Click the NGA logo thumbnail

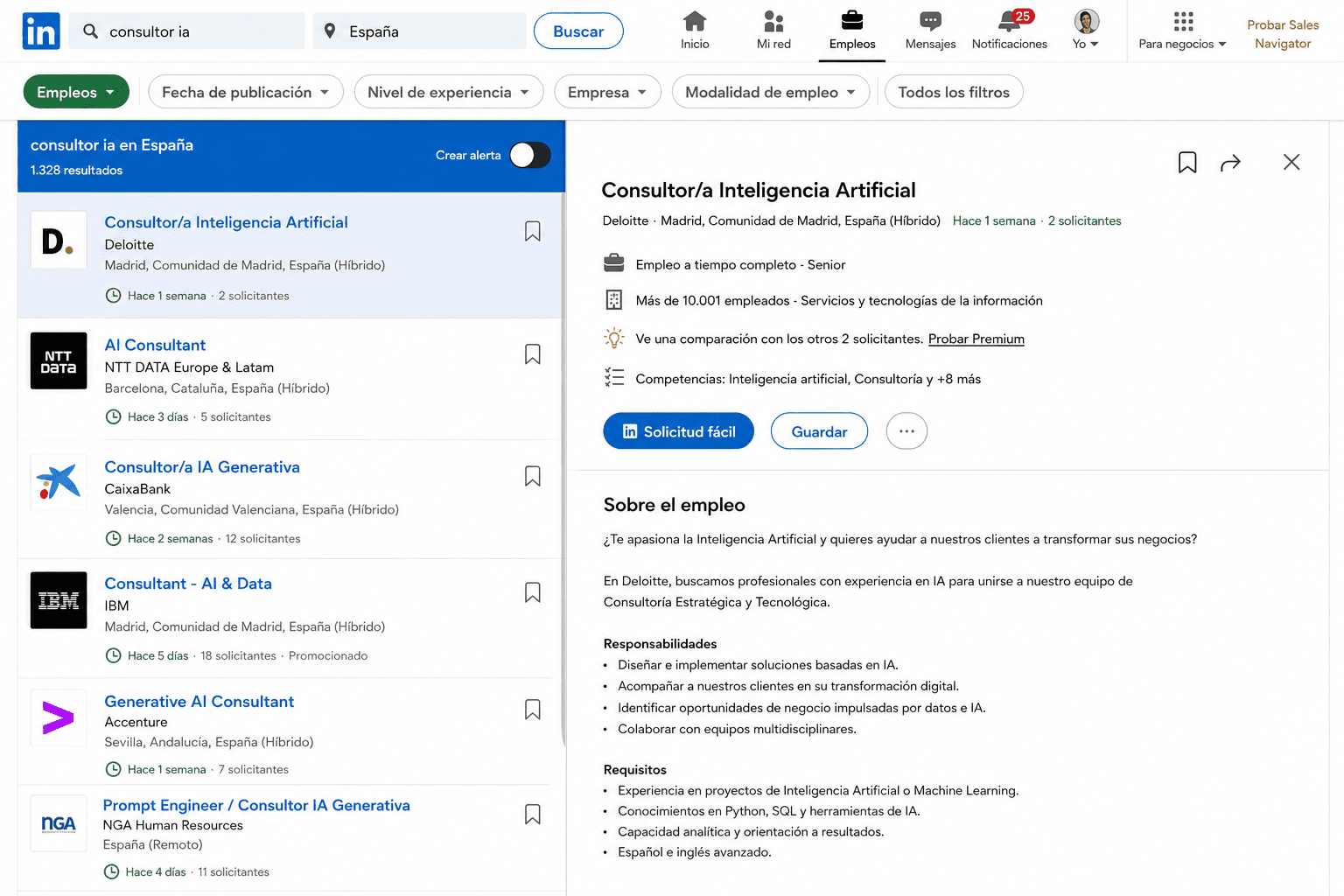coord(59,823)
